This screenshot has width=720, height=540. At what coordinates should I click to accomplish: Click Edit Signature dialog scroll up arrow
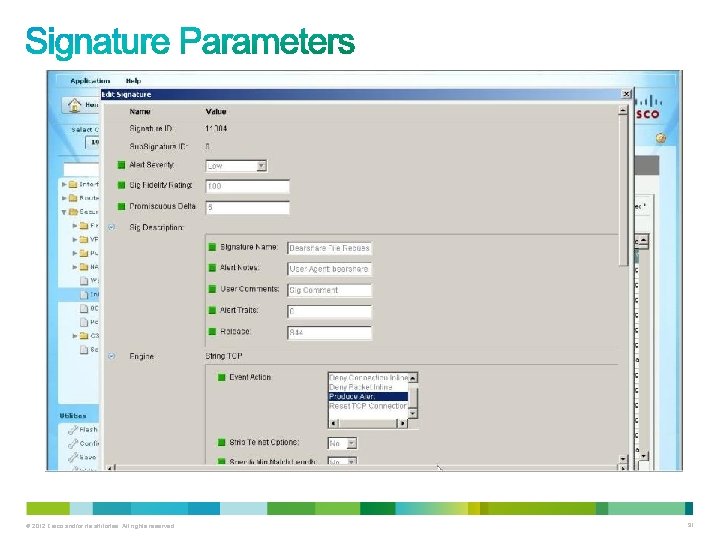coord(623,110)
